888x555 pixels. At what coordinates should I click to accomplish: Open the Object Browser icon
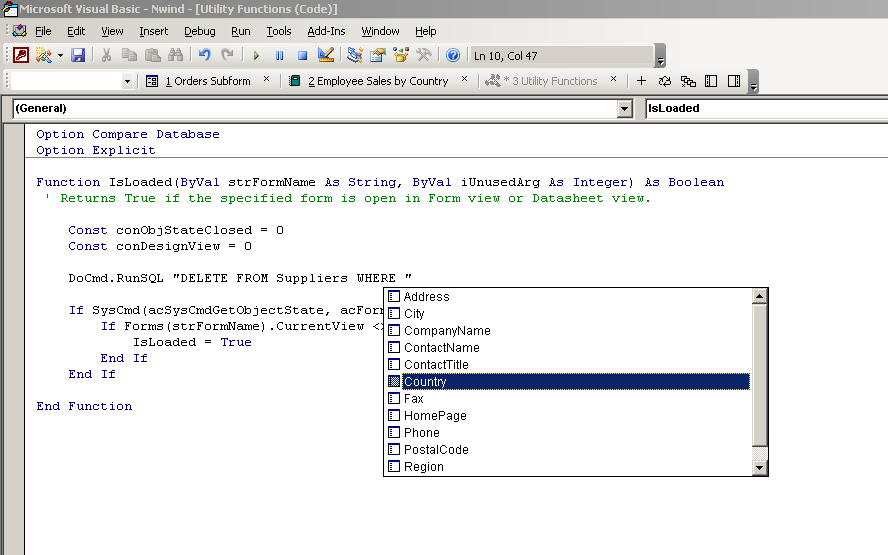coord(401,55)
